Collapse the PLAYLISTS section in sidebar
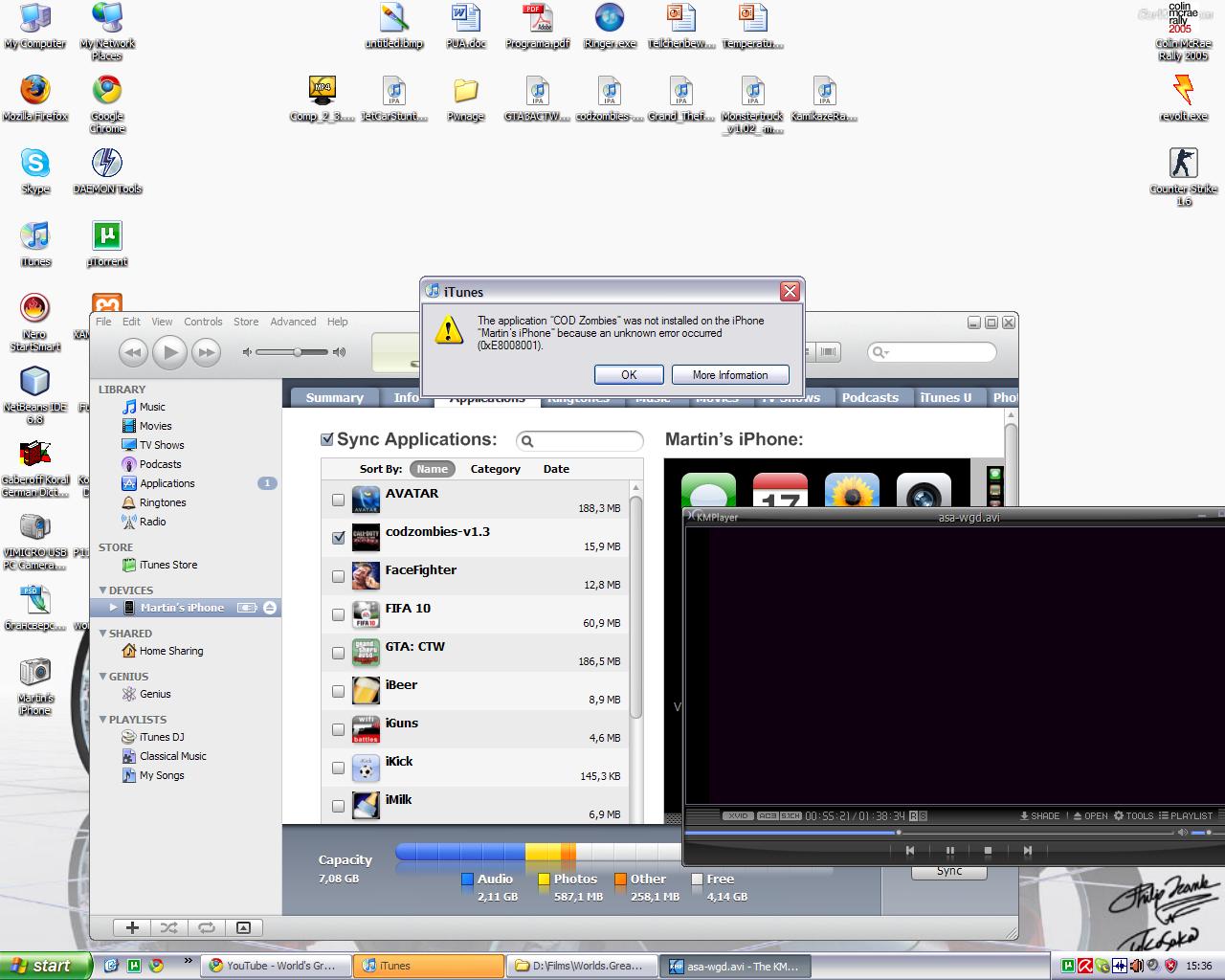1225x980 pixels. coord(103,720)
